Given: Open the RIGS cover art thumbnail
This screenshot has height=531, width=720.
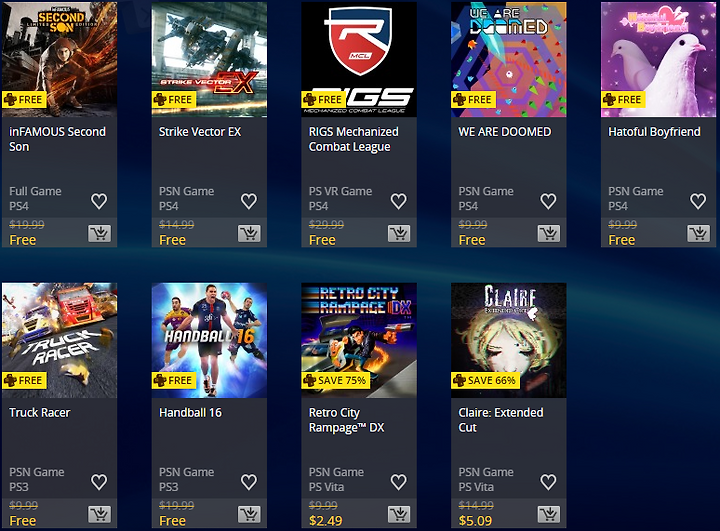Looking at the screenshot, I should (359, 59).
